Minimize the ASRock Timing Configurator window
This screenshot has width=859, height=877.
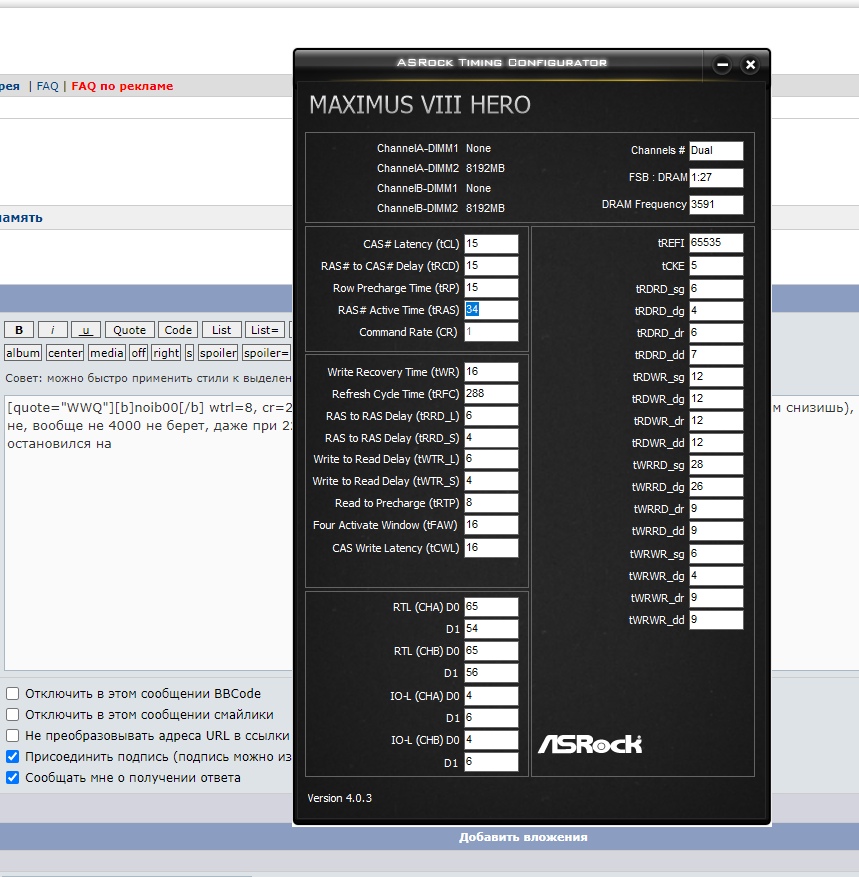[x=722, y=65]
